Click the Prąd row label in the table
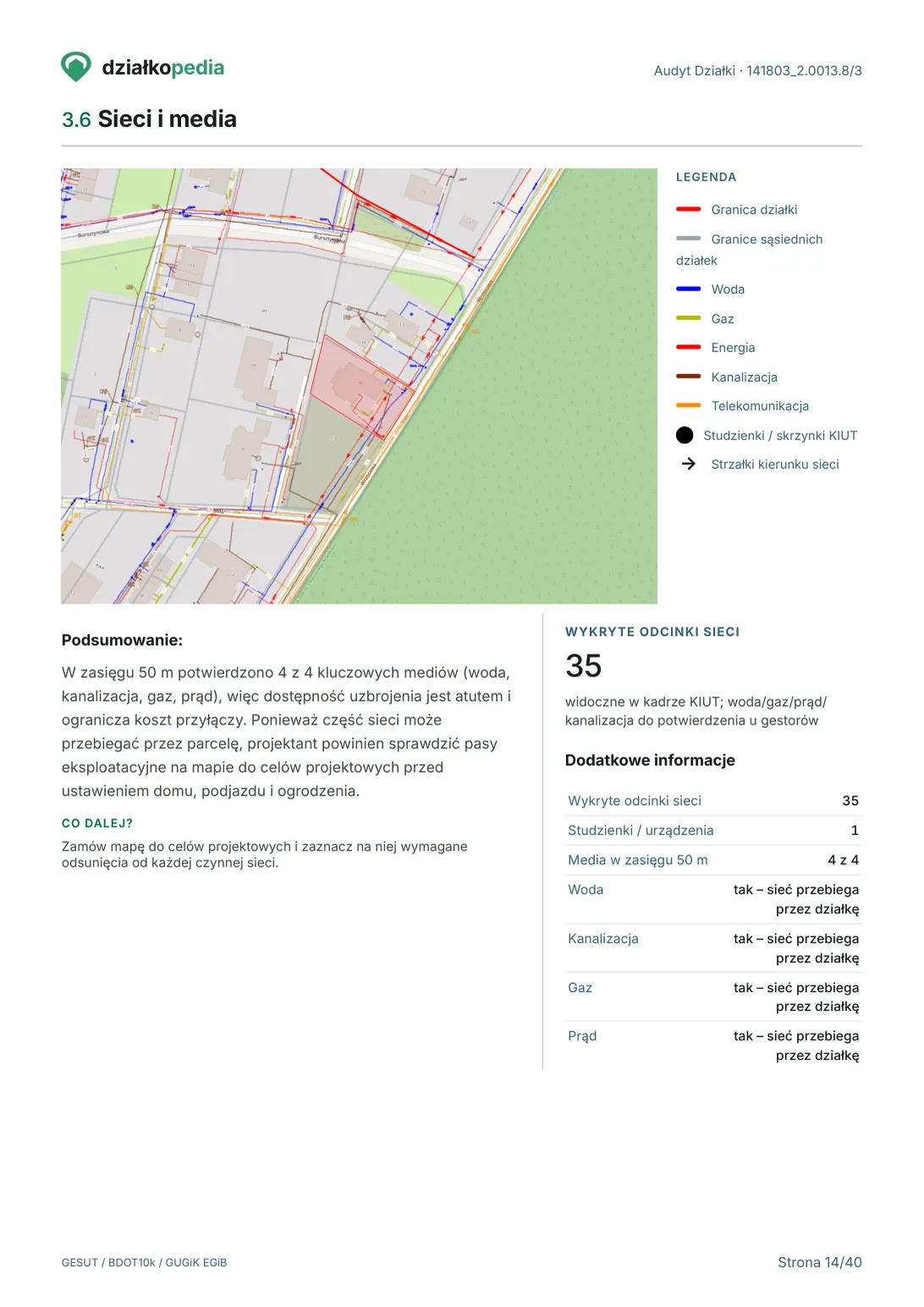 582,1036
